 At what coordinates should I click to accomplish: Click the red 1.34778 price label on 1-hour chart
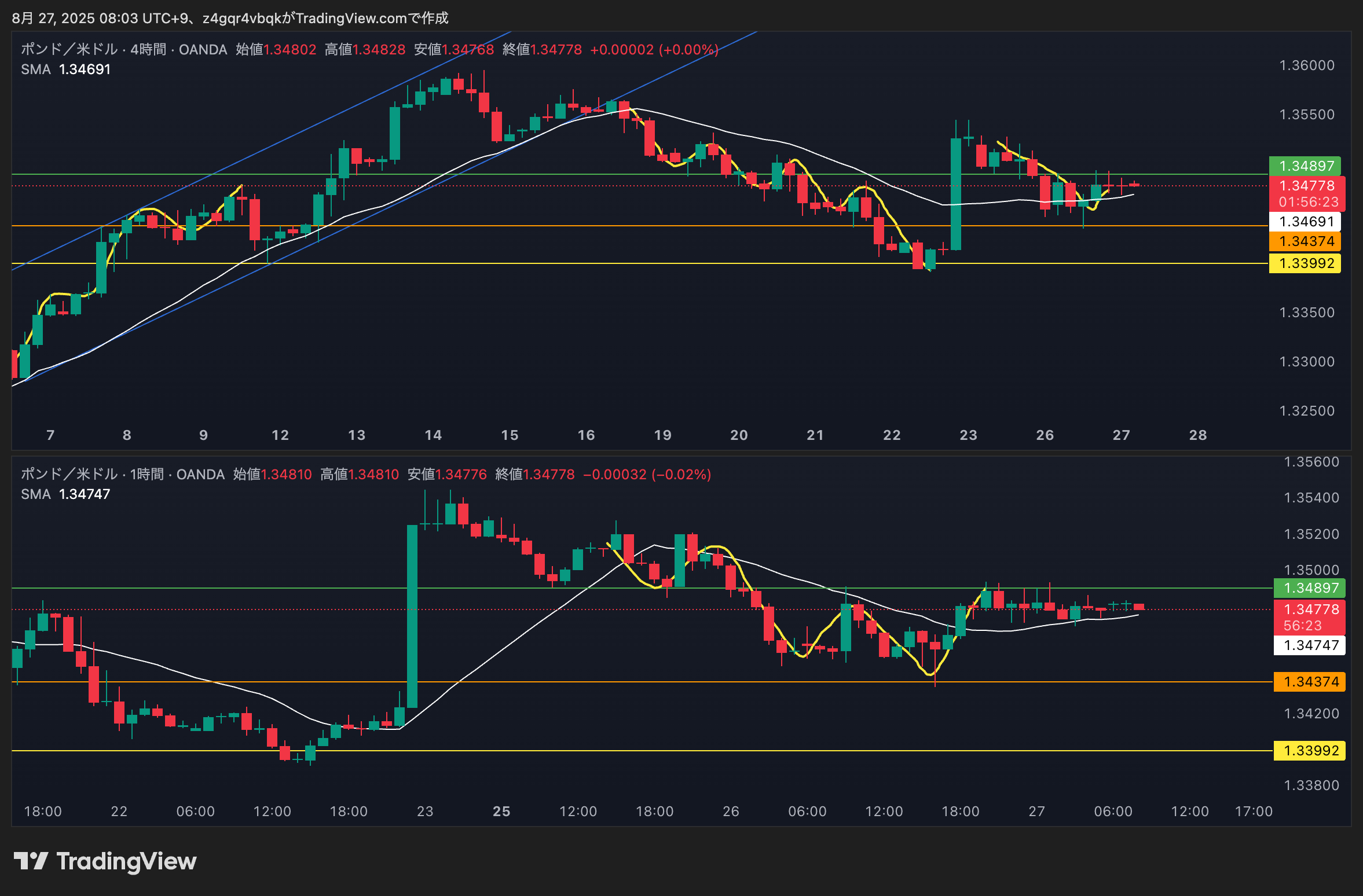point(1311,617)
